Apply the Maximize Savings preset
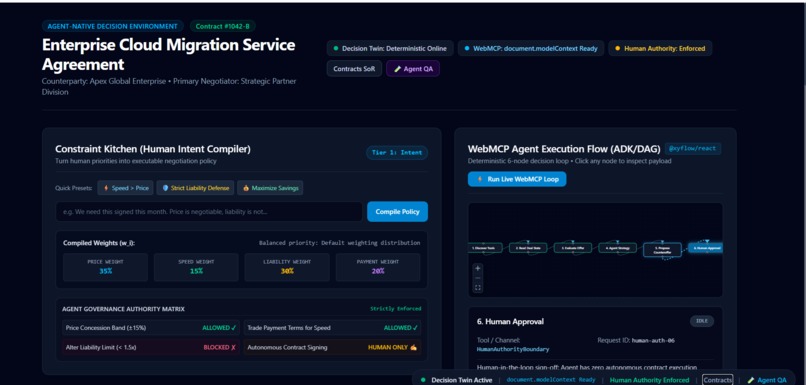The height and width of the screenshot is (385, 806). pos(270,188)
